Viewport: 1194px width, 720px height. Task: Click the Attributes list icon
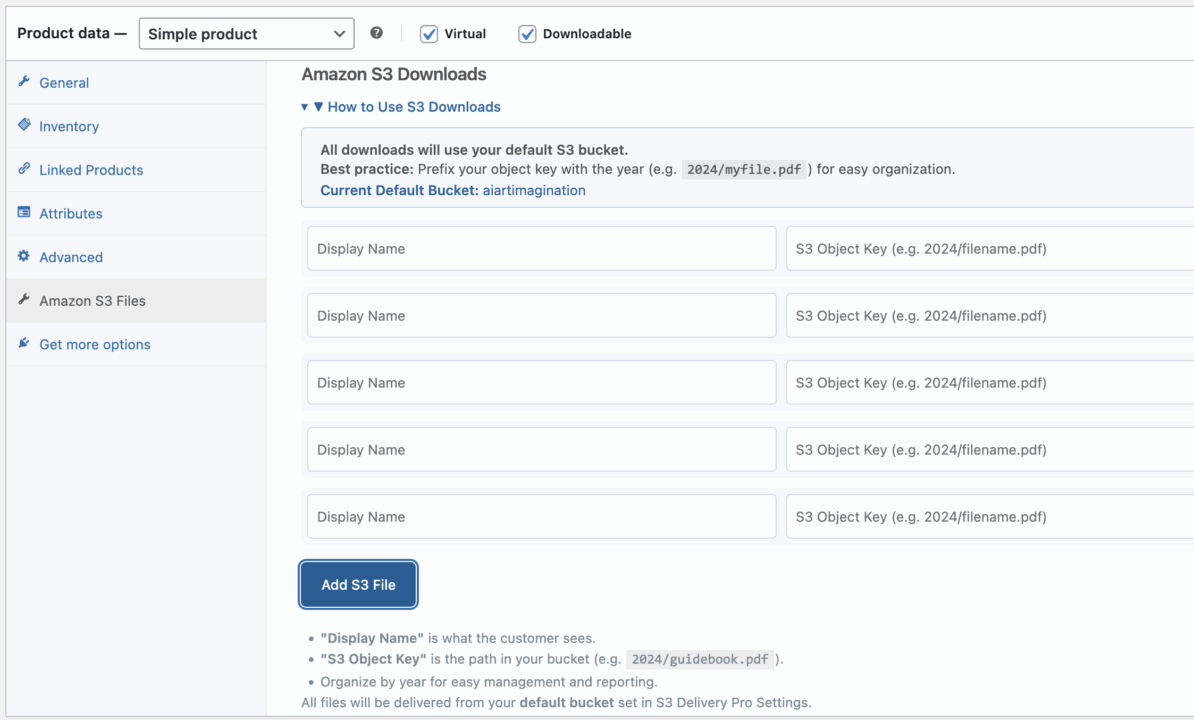24,213
